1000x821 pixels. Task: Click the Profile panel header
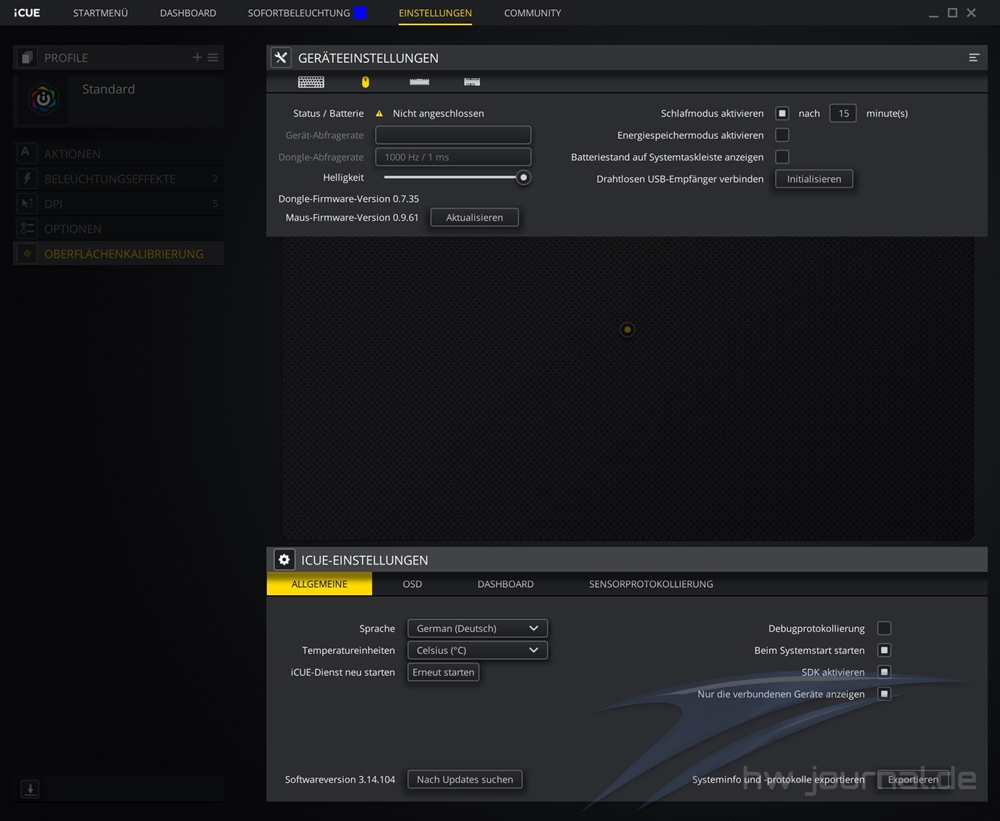click(x=118, y=57)
